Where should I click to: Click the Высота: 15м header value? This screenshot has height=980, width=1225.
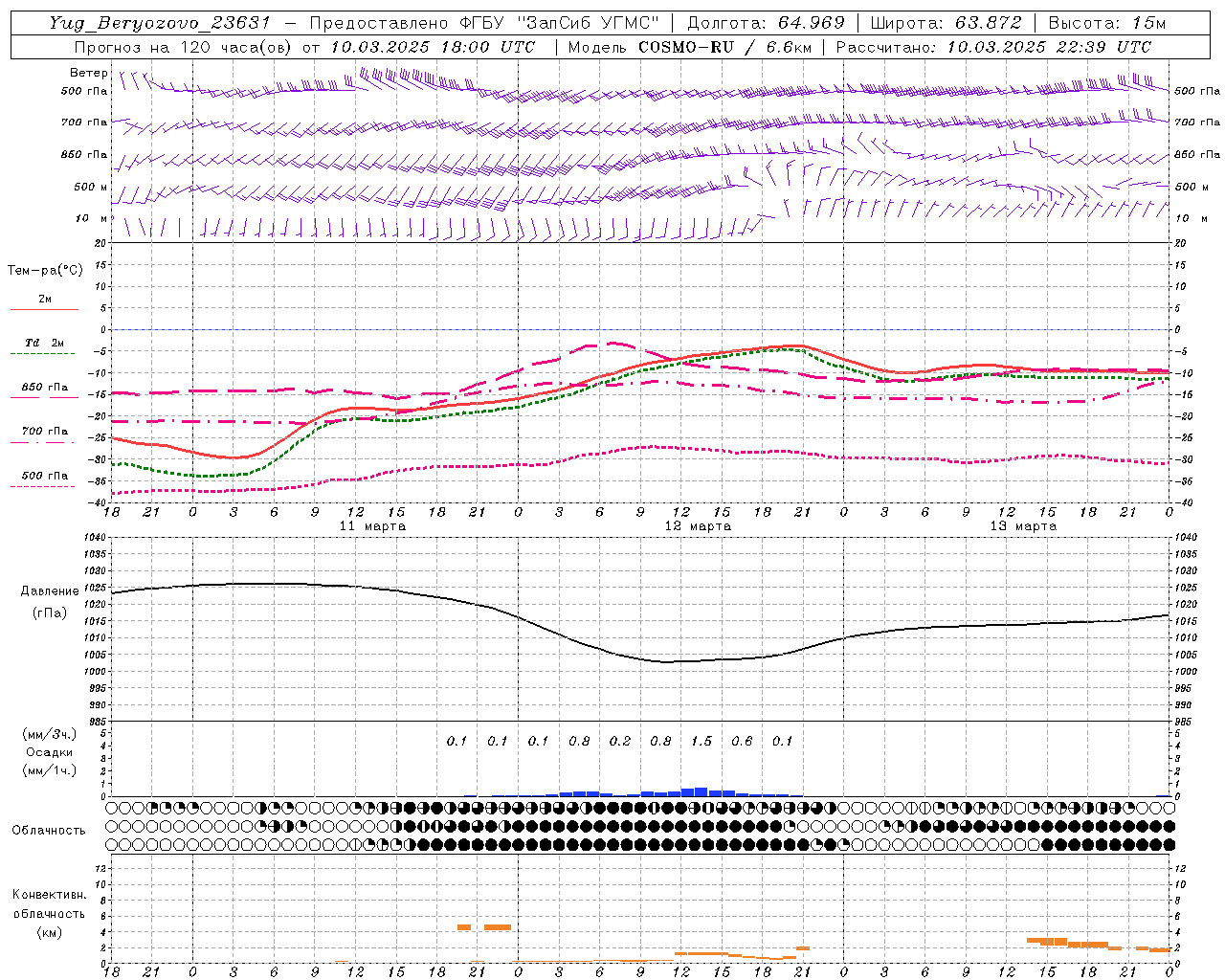coord(1107,23)
